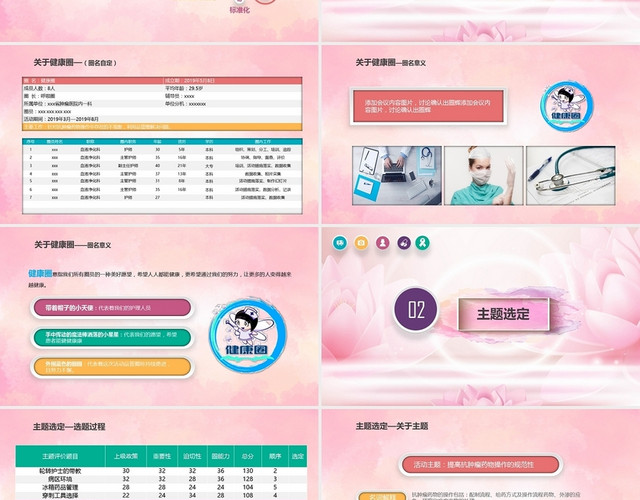This screenshot has height=500, width=640.
Task: Click the green 手中挥动的魔法棒 pill
Action: click(x=112, y=338)
